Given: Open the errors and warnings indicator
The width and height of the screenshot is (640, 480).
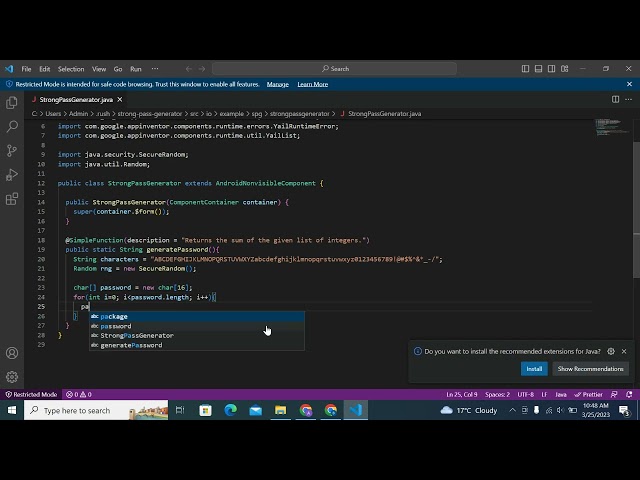Looking at the screenshot, I should coord(79,394).
